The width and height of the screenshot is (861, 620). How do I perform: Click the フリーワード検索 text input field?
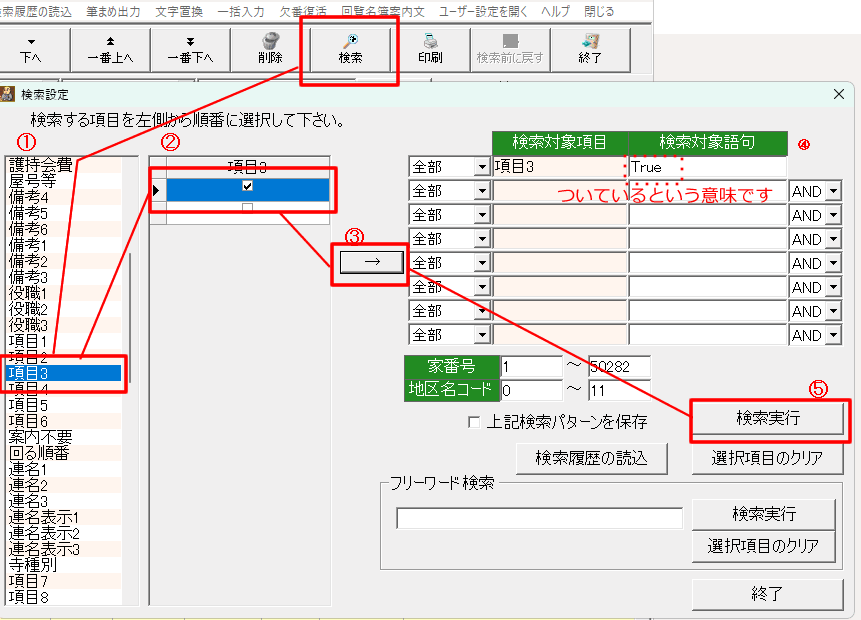(x=539, y=518)
